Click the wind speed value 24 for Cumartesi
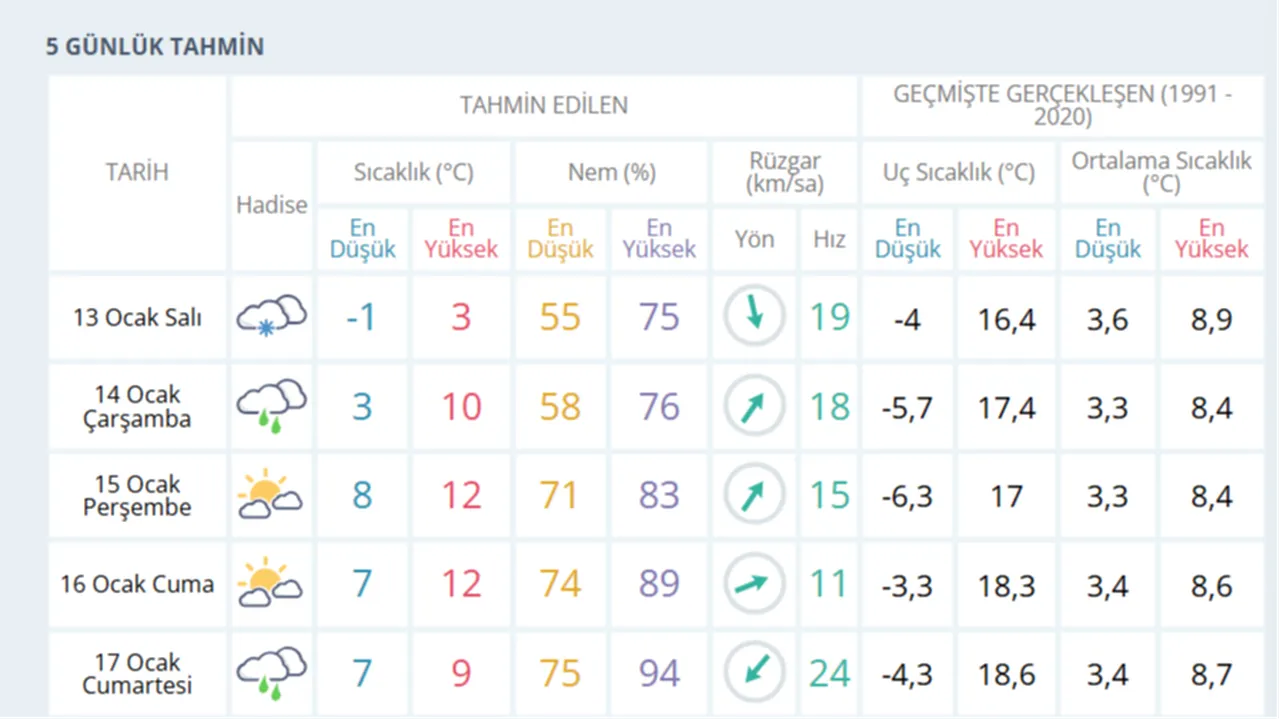Screen dimensions: 1280x720 (x=829, y=673)
